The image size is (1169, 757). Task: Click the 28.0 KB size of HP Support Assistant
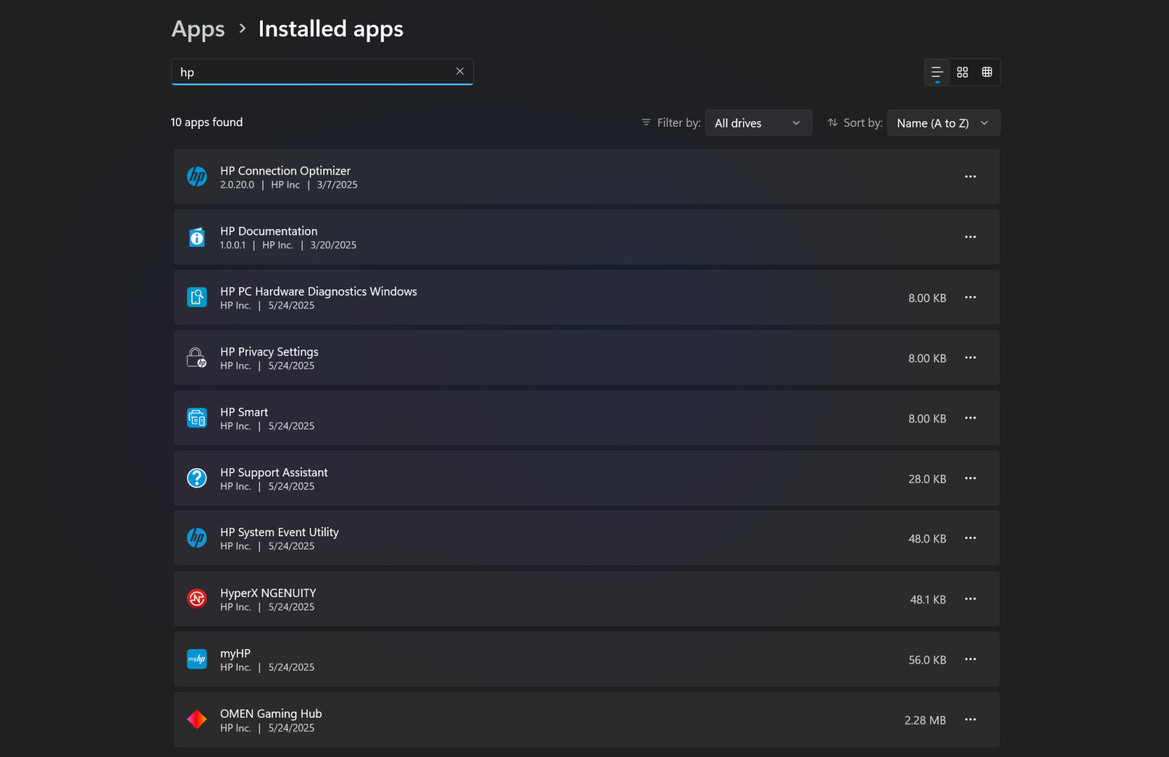point(927,479)
